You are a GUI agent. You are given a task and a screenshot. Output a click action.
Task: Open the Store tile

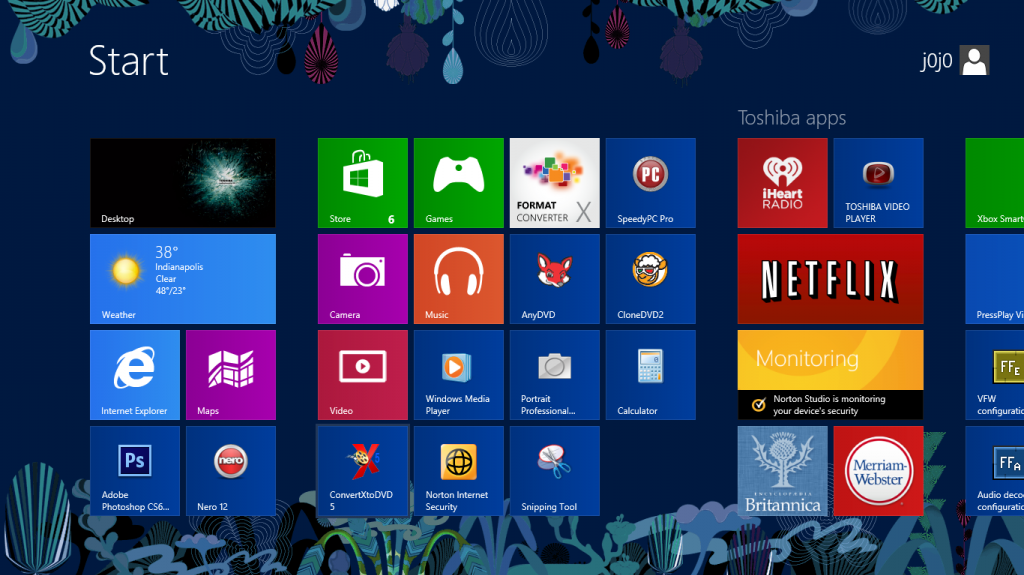[362, 182]
